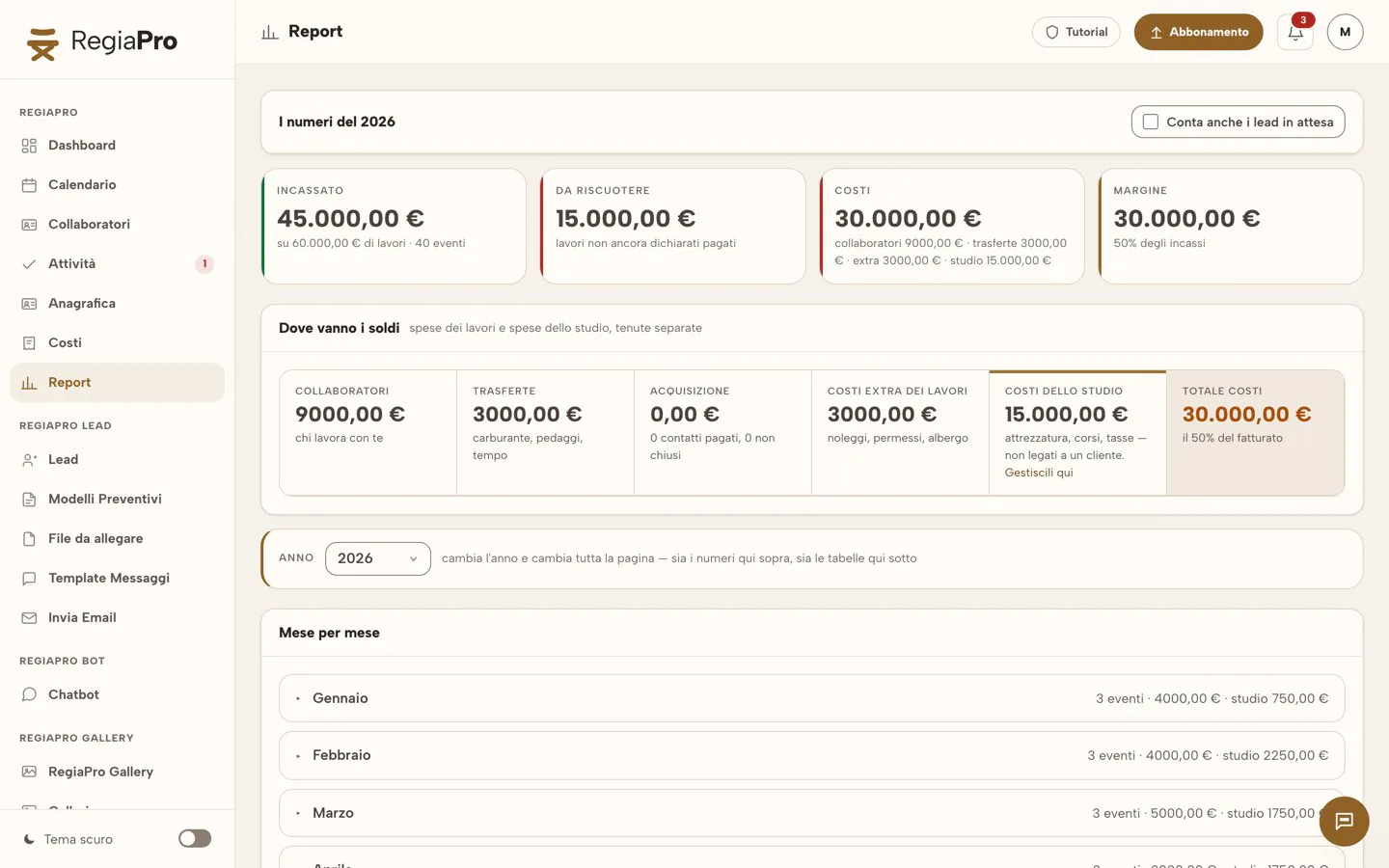Click the Costi receipt icon
1389x868 pixels.
click(29, 343)
